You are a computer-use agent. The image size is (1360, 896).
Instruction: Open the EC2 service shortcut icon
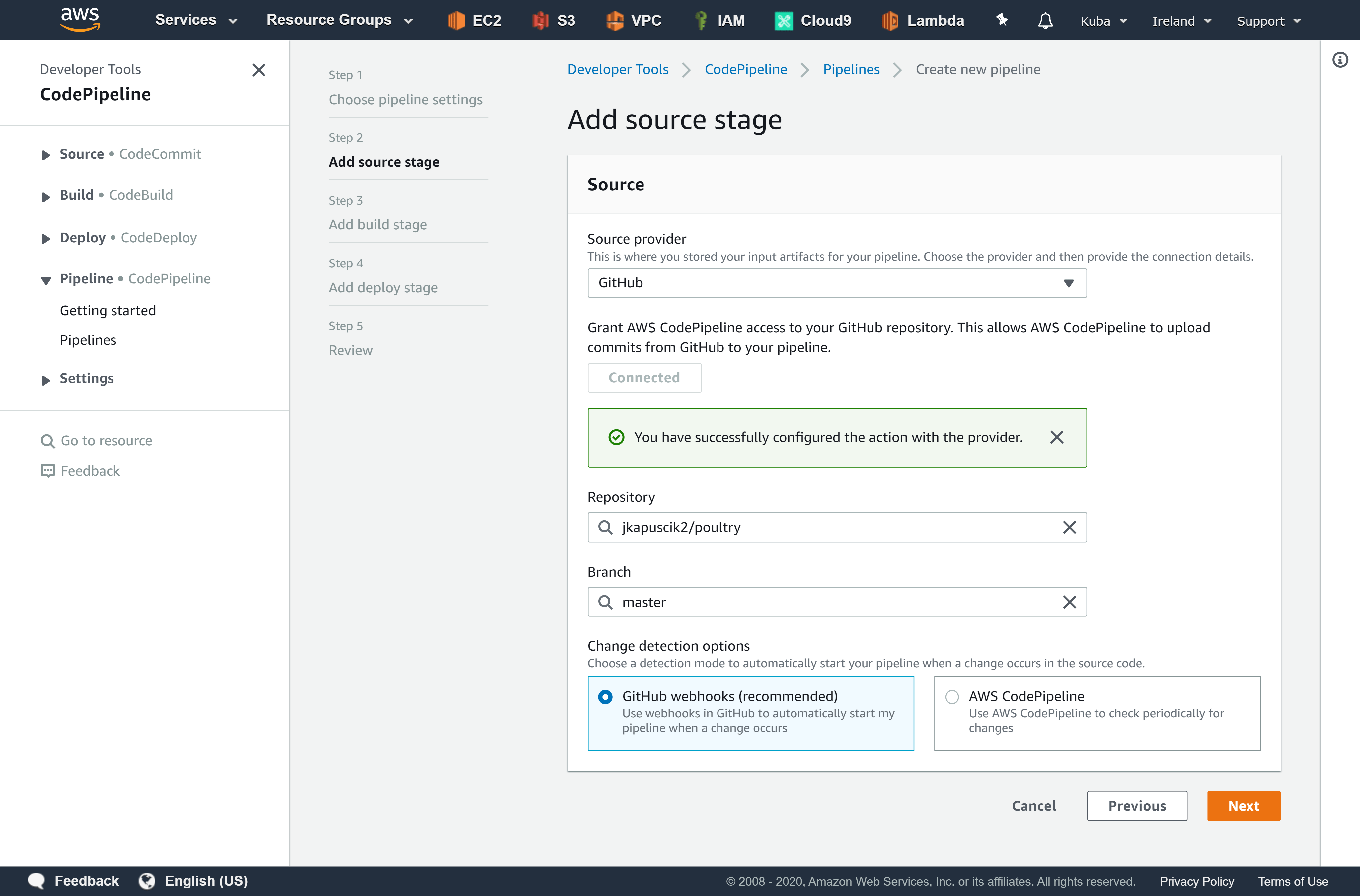(x=456, y=21)
